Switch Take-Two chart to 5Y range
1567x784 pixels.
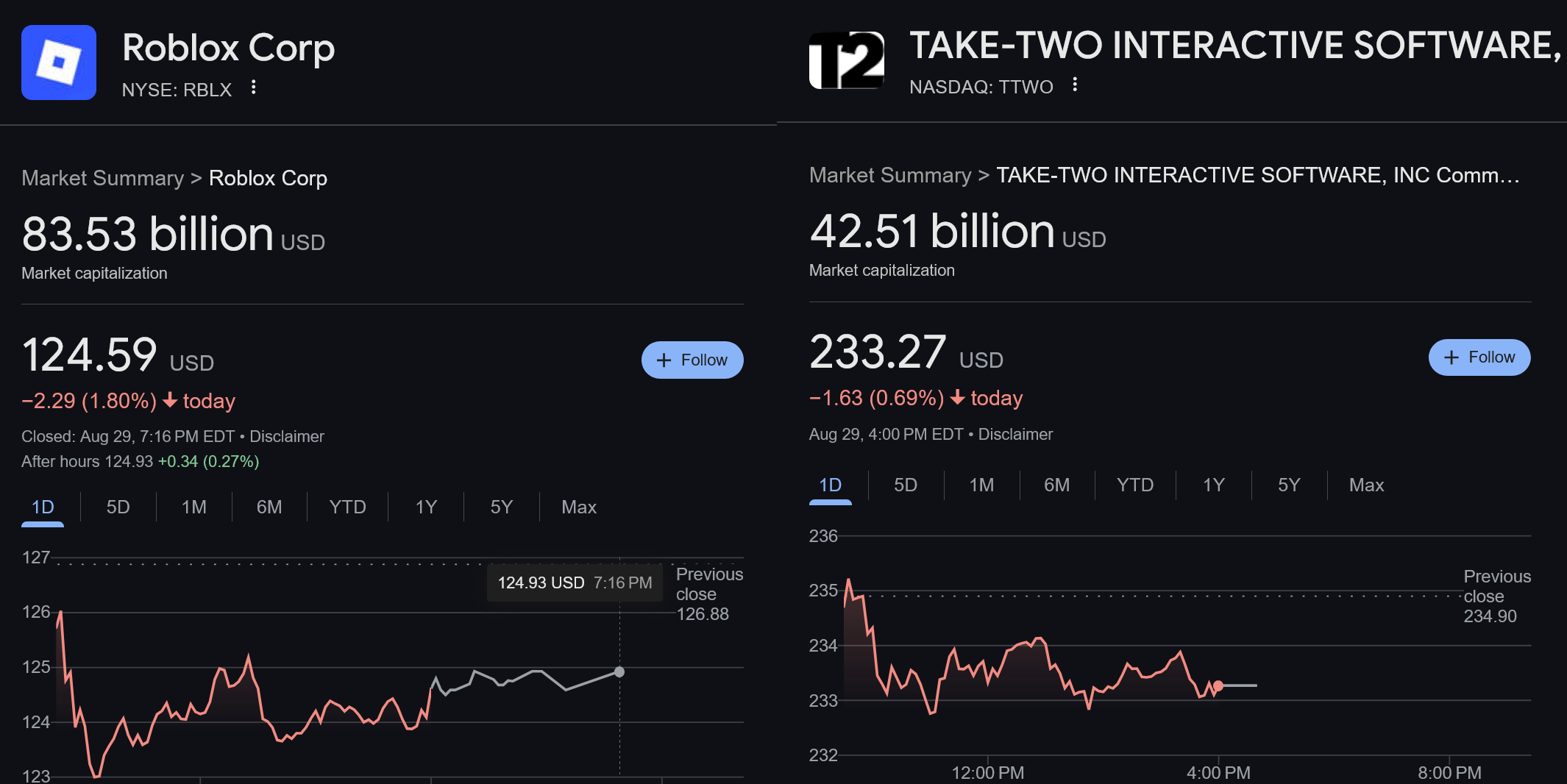click(1289, 485)
